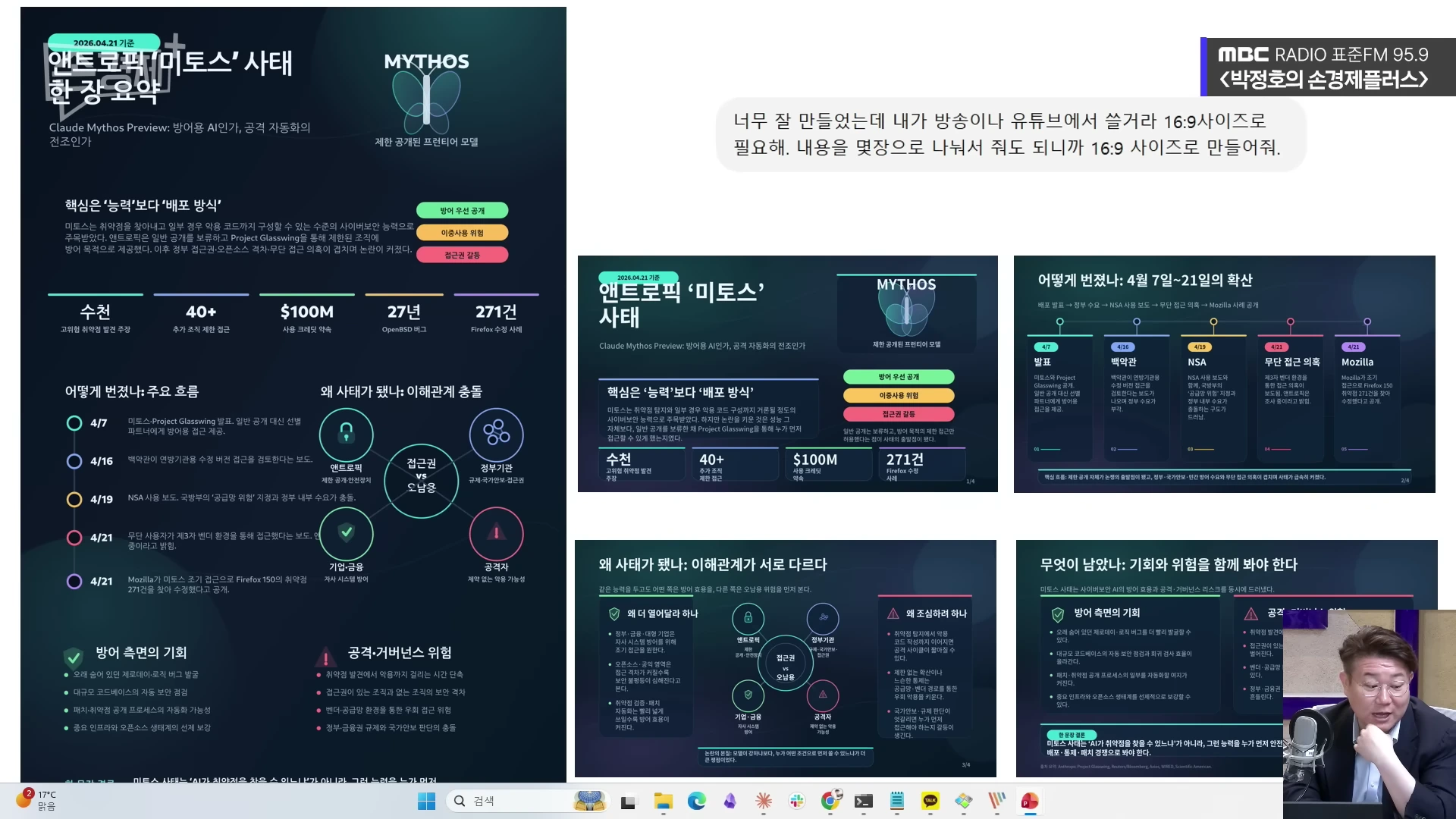Screen dimensions: 1456x819
Task: Click the 이중사용 위험 pill on first slide
Action: coord(899,395)
